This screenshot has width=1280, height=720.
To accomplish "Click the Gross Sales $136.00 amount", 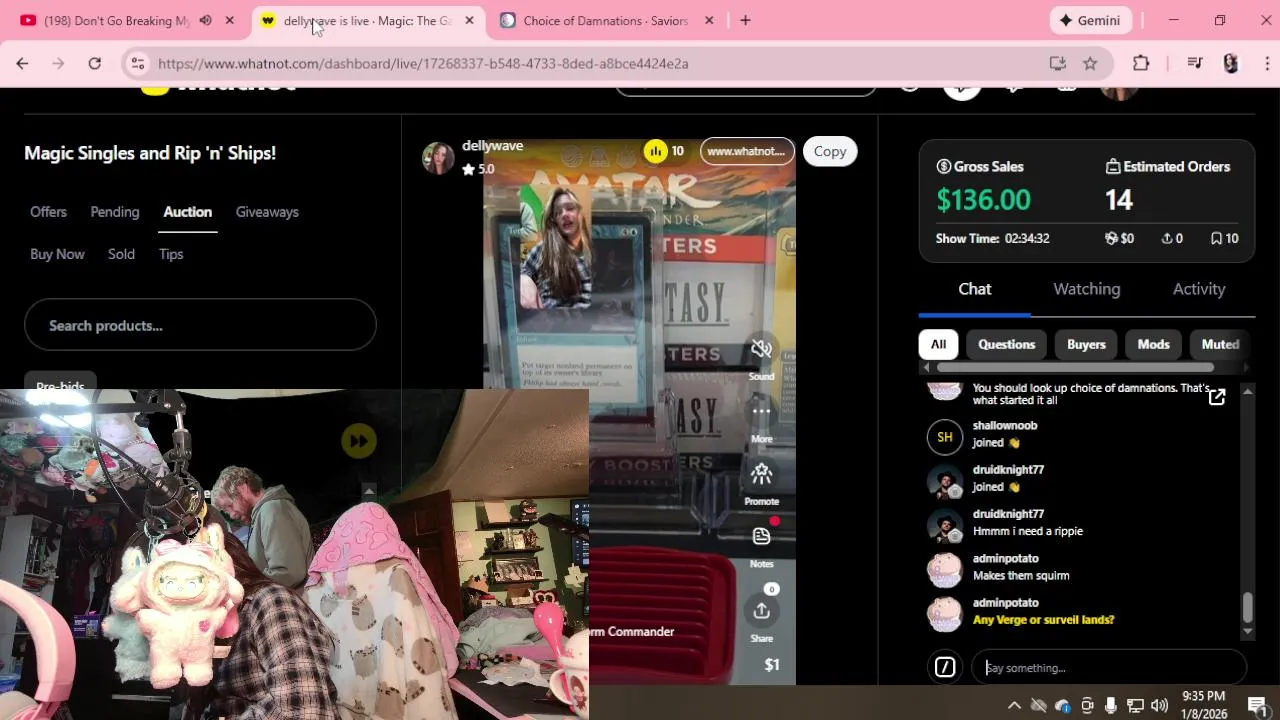I will tap(983, 200).
